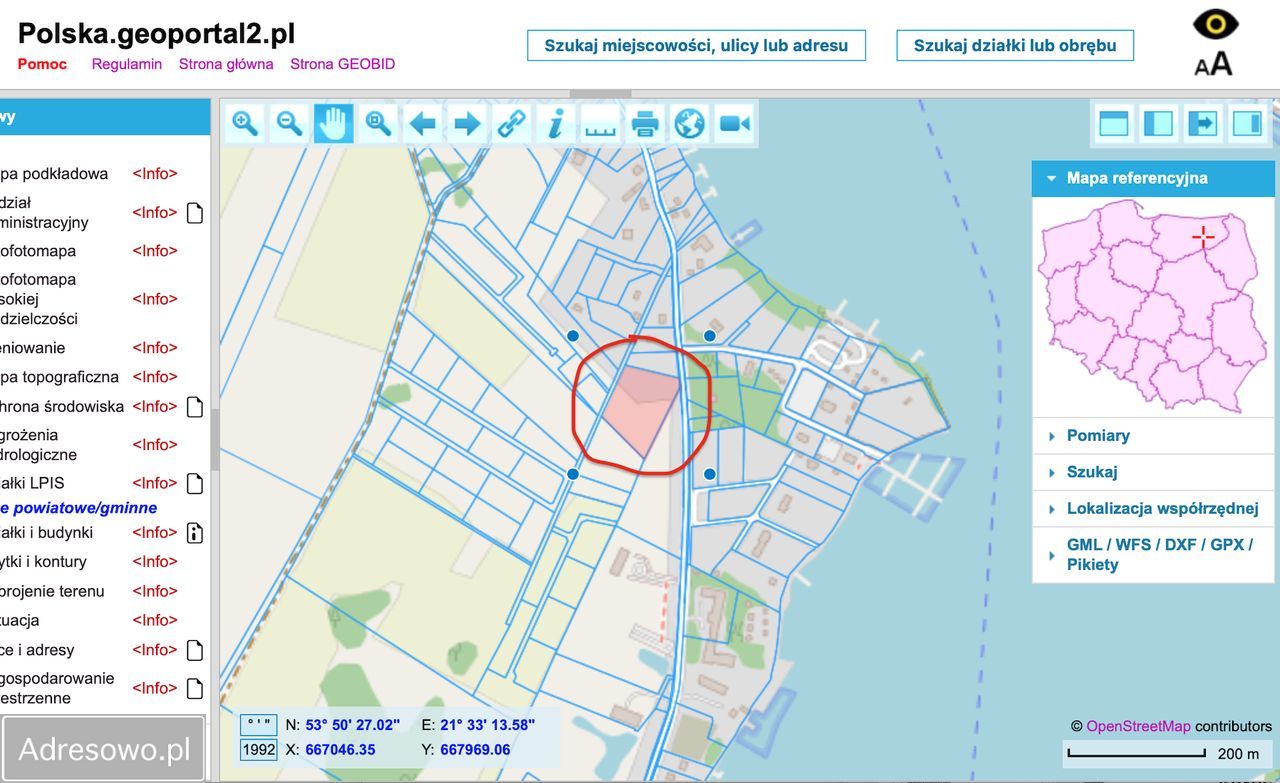Screen dimensions: 1280x783
Task: Click the panel icon with right arrow
Action: coord(1203,123)
